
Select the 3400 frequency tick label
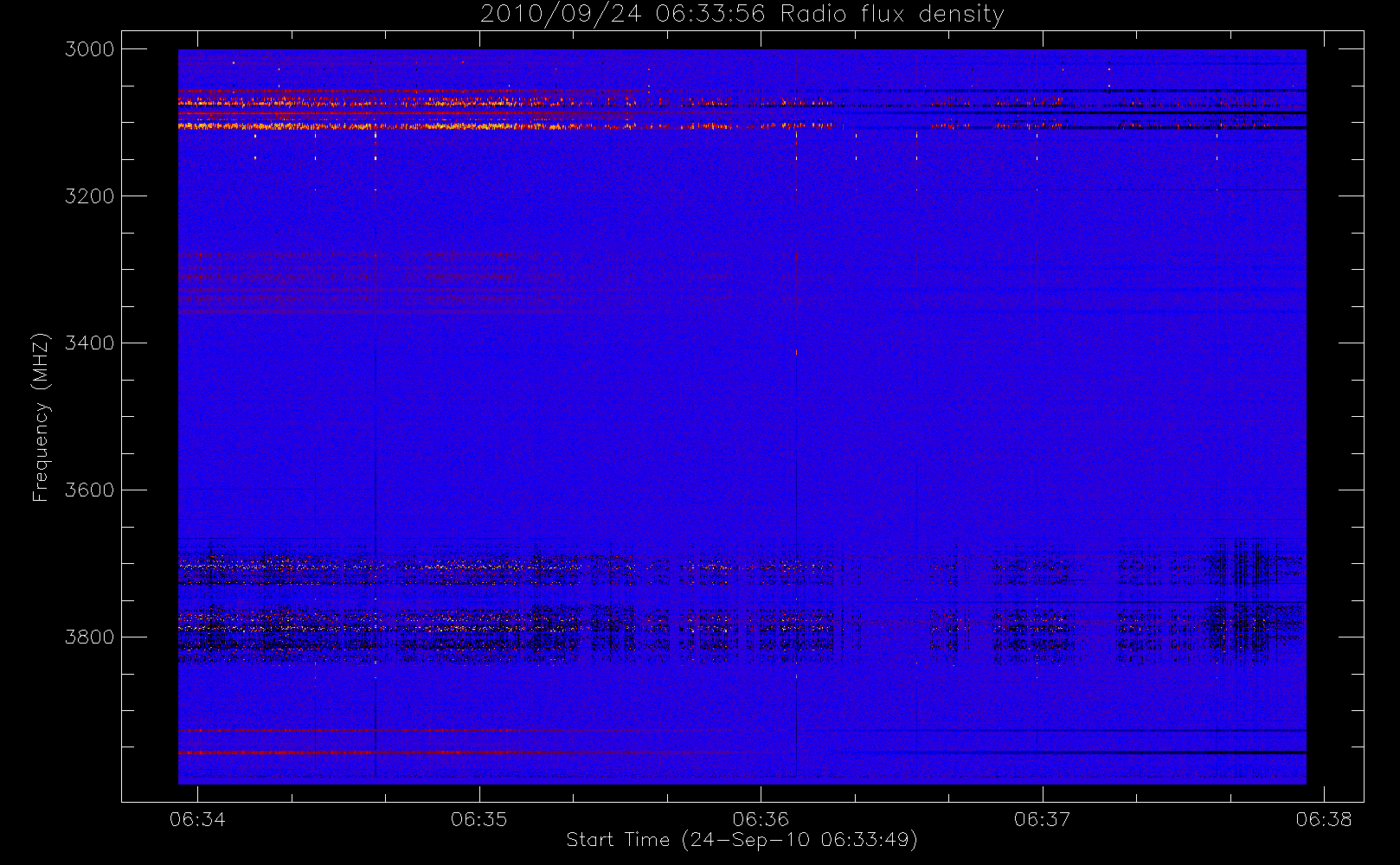[x=90, y=343]
